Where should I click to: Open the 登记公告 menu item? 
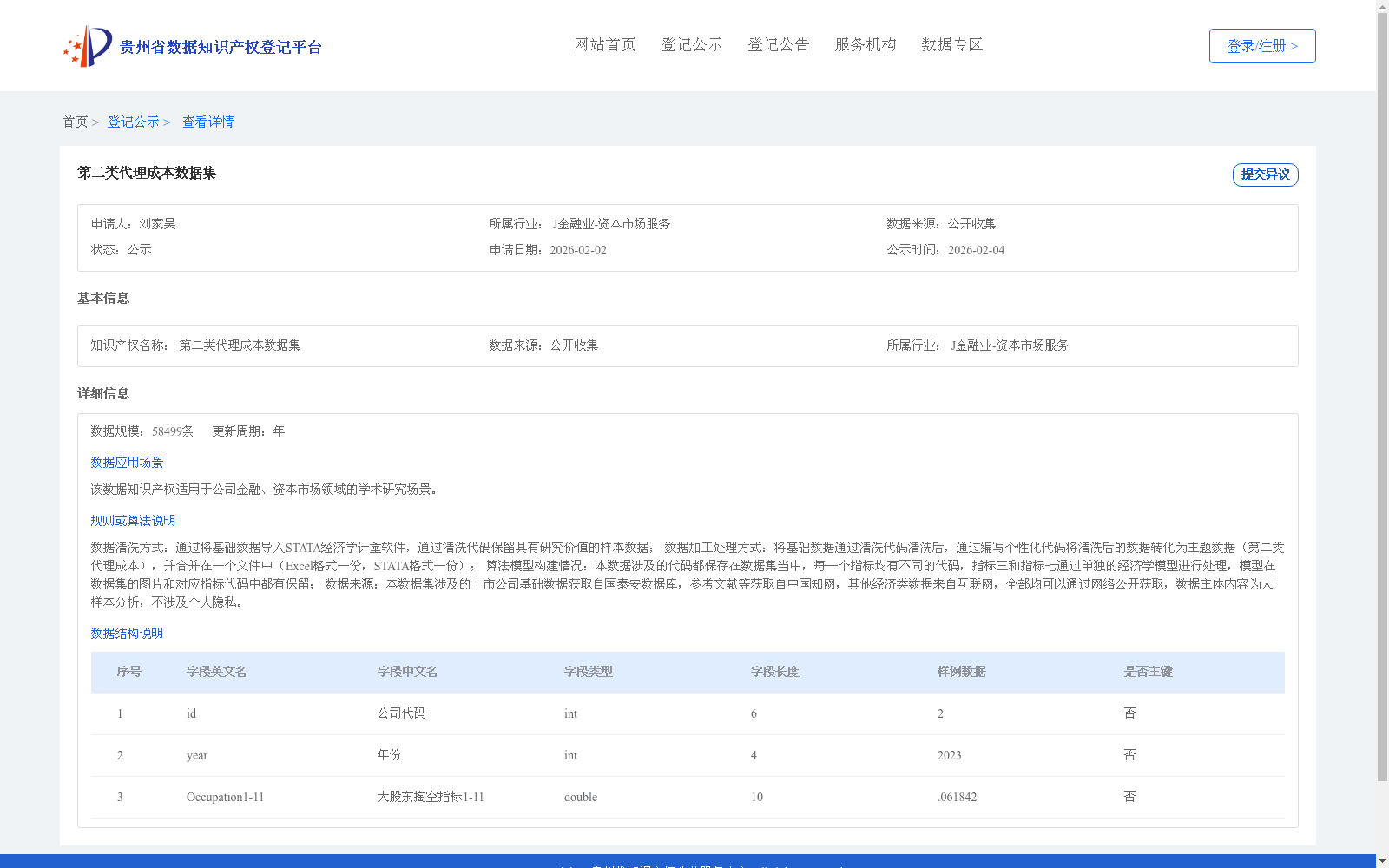pyautogui.click(x=779, y=45)
